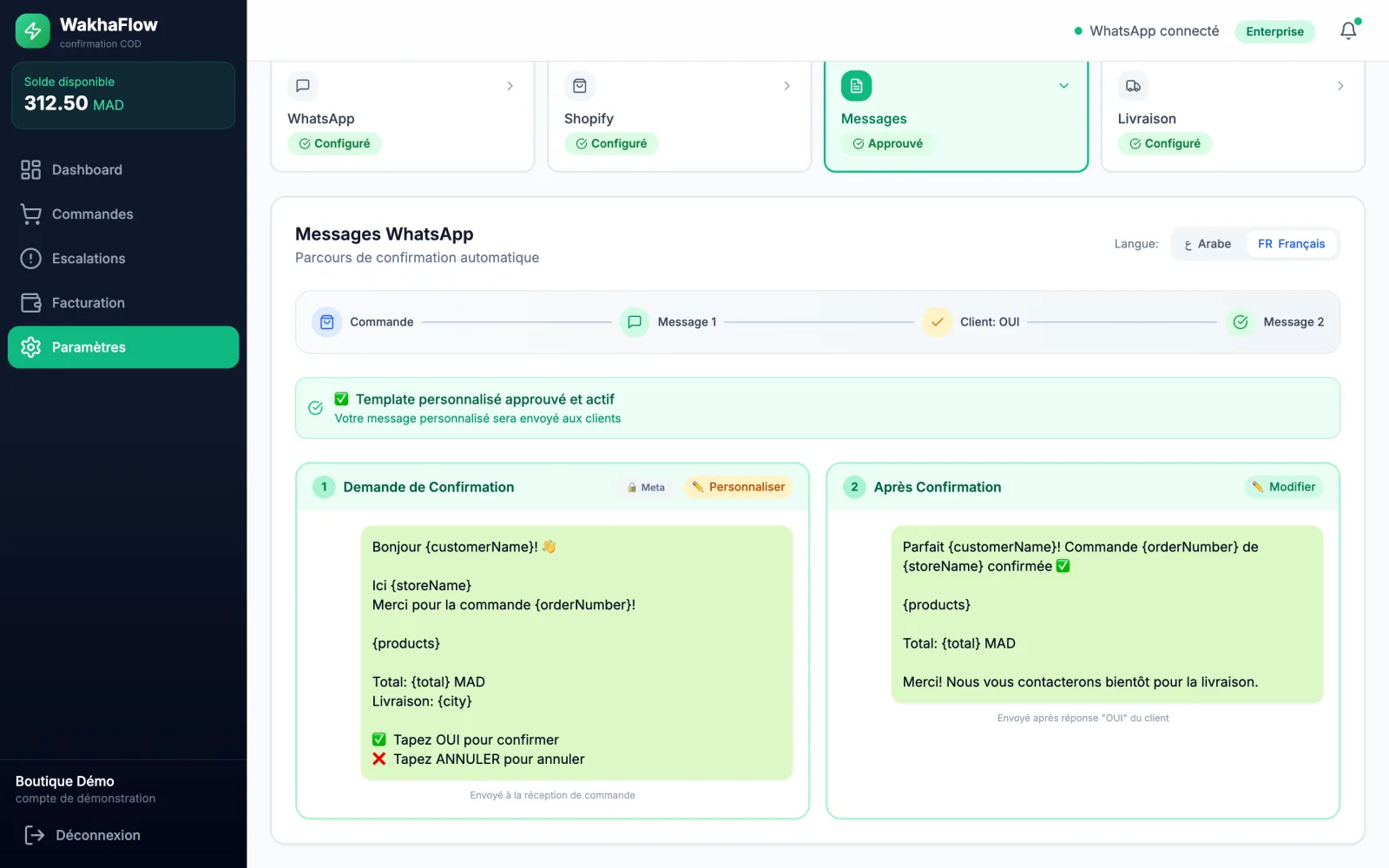The width and height of the screenshot is (1389, 868).
Task: Click the Configuré badge under Livraison
Action: coord(1165,144)
